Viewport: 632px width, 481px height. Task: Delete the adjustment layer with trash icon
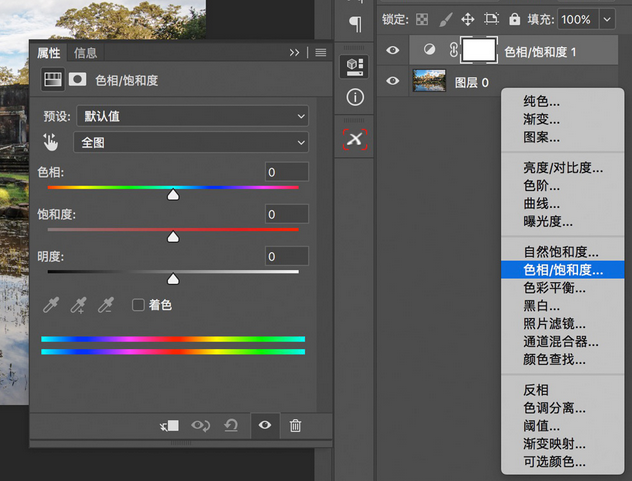295,425
